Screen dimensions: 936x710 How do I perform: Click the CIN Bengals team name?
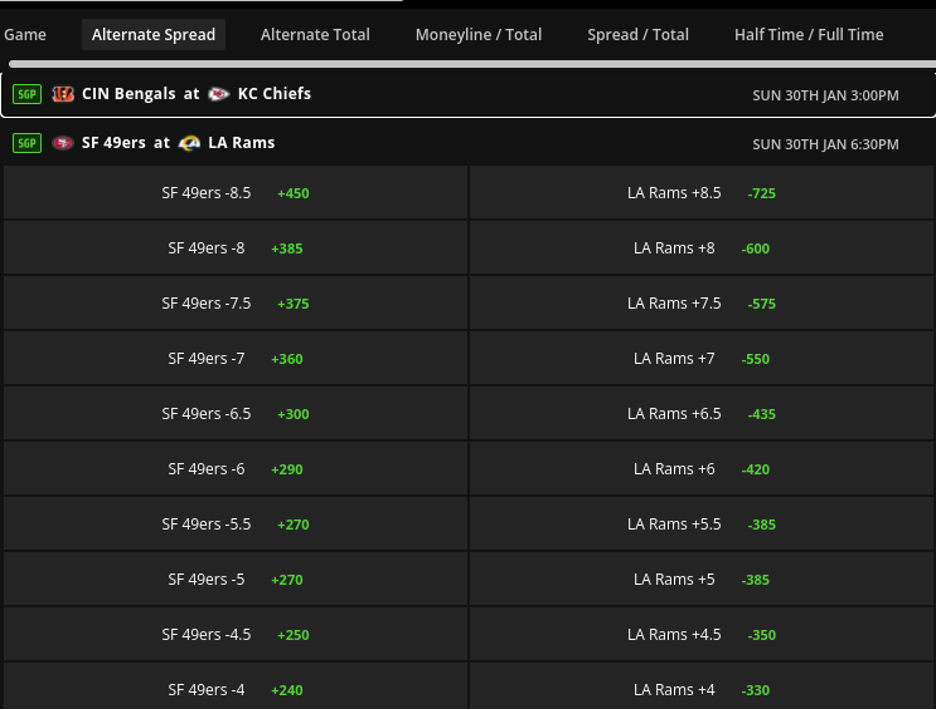tap(128, 94)
